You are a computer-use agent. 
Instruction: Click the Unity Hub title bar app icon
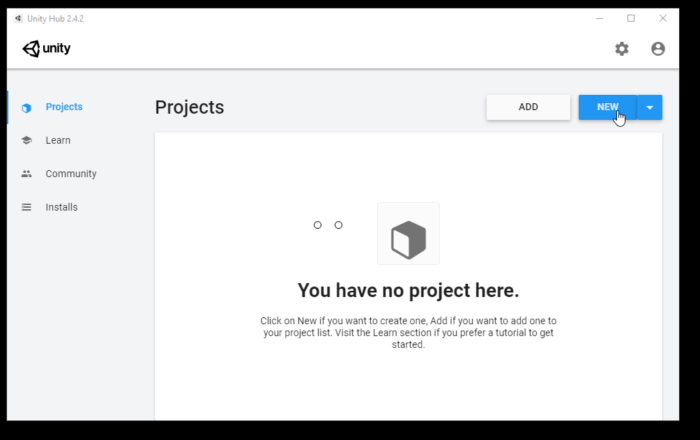(18, 18)
